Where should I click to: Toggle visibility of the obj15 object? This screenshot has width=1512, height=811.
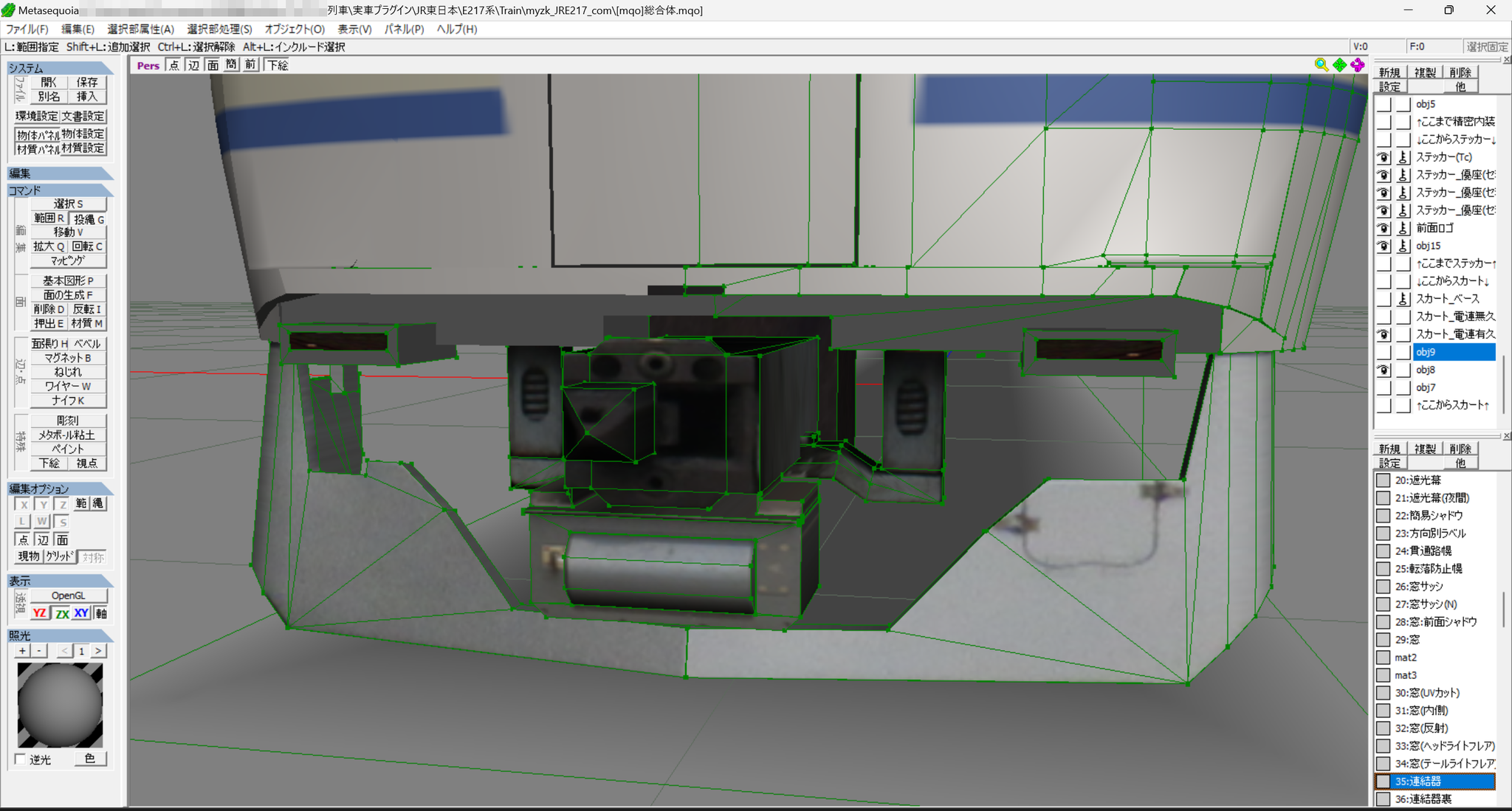point(1384,246)
